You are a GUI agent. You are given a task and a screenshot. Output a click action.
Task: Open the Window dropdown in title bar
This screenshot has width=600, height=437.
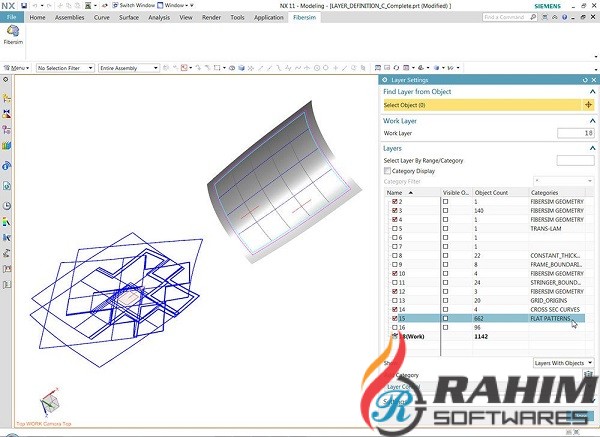175,5
